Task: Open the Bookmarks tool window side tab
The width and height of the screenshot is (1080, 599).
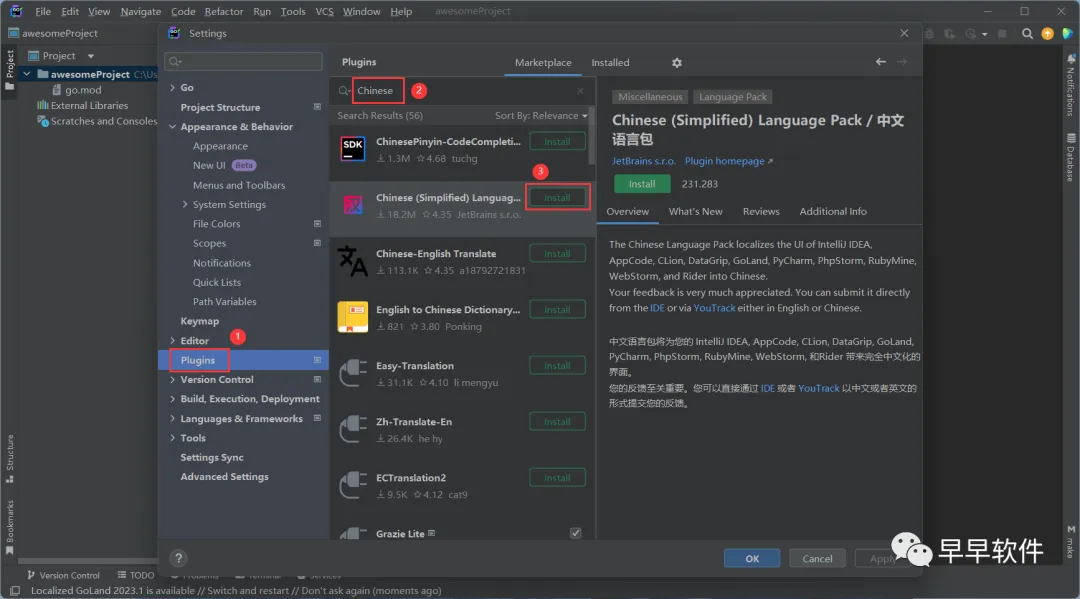Action: tap(10, 527)
